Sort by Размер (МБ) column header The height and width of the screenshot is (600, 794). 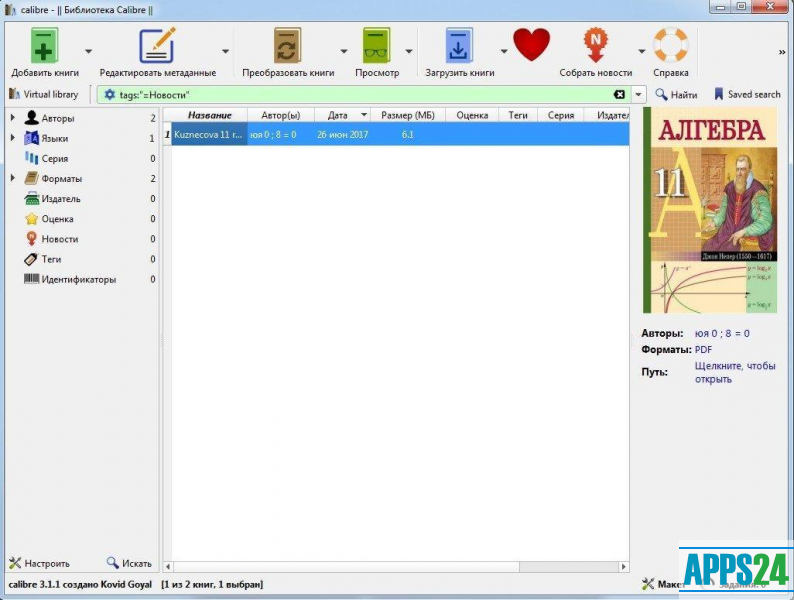(408, 115)
